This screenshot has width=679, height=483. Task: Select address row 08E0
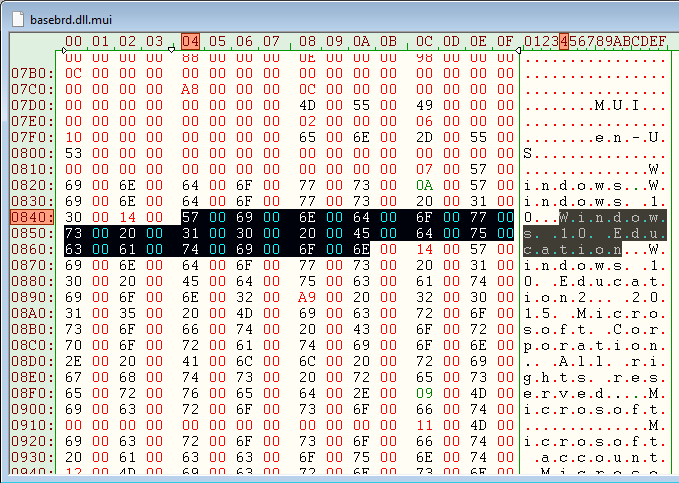coord(32,377)
